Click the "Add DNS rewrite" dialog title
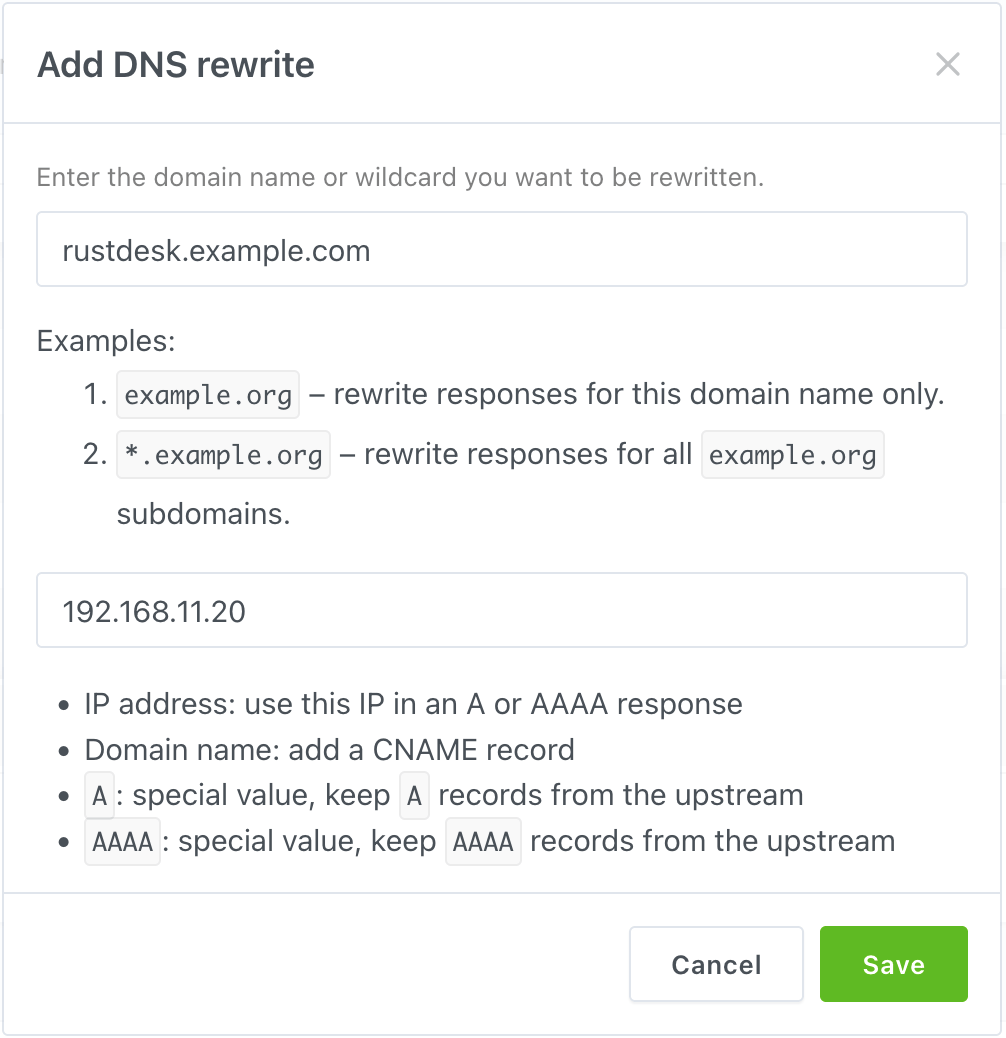 click(x=176, y=65)
